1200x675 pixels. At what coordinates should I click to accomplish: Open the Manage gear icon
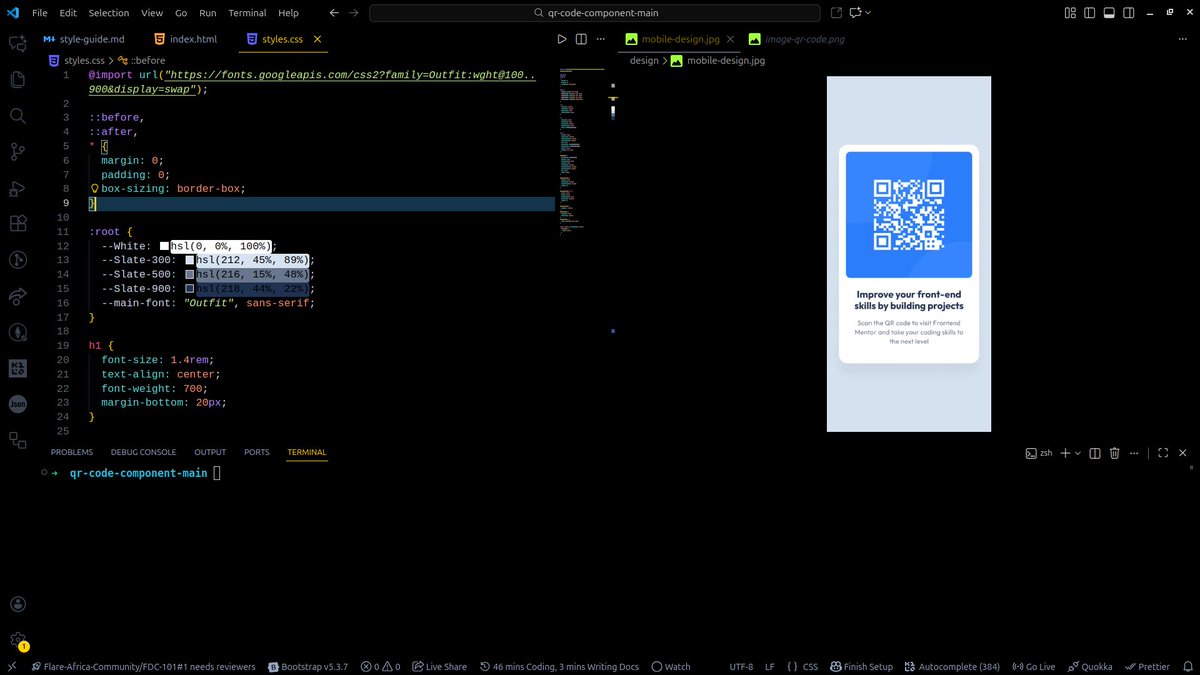[x=17, y=640]
